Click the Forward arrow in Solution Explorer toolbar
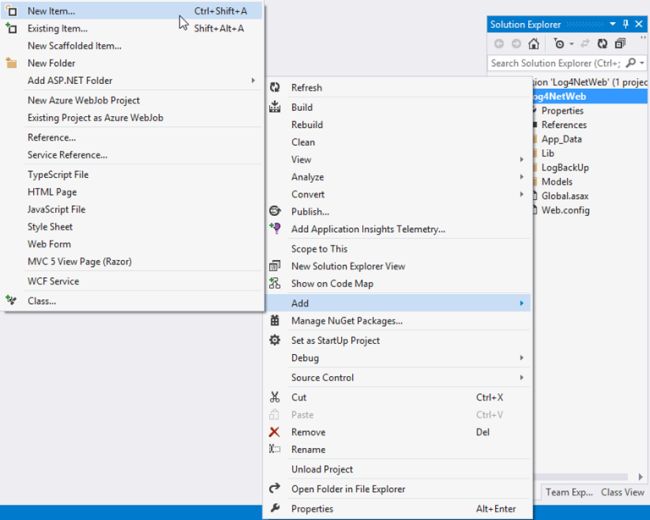The height and width of the screenshot is (520, 650). pyautogui.click(x=516, y=43)
